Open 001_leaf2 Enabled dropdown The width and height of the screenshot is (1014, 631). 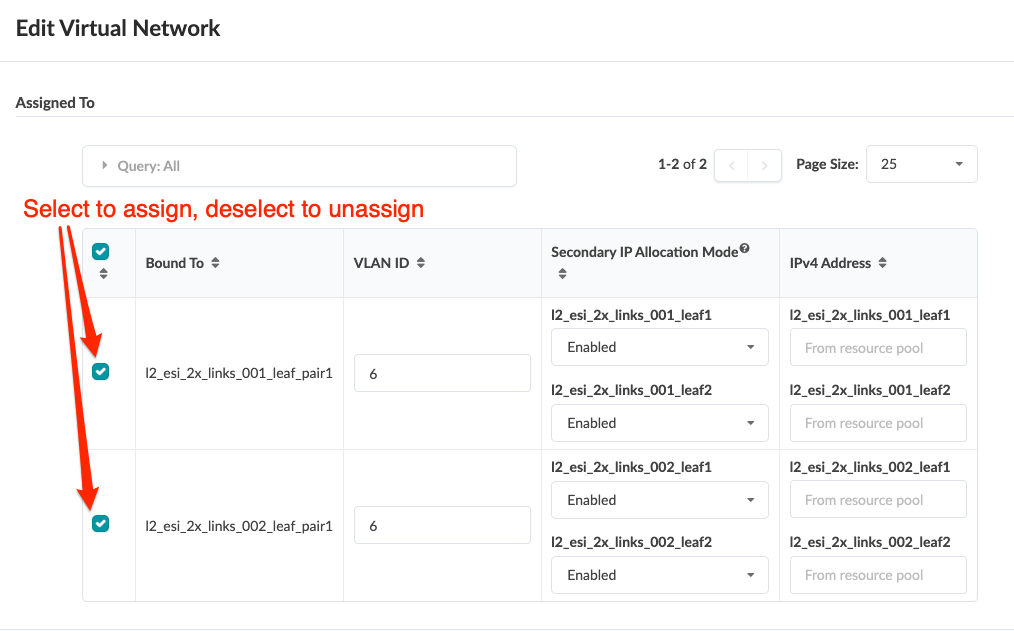pos(659,423)
